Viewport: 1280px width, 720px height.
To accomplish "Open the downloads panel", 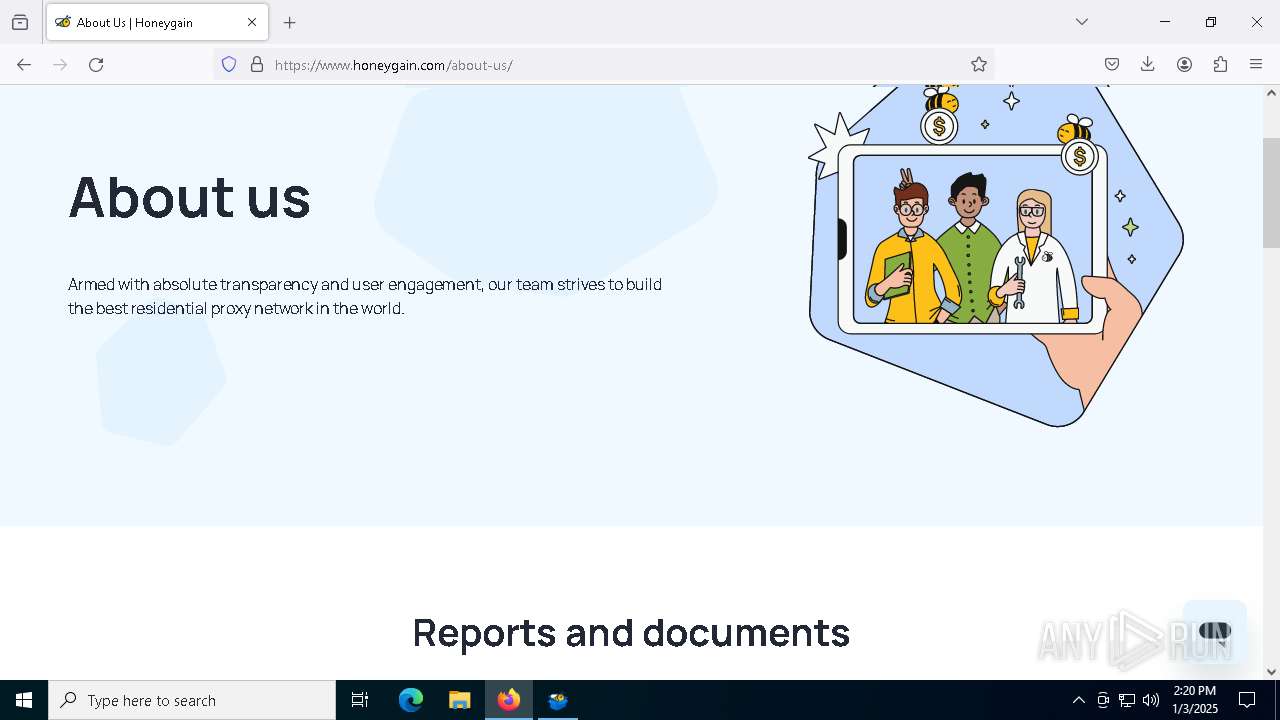I will click(x=1148, y=65).
